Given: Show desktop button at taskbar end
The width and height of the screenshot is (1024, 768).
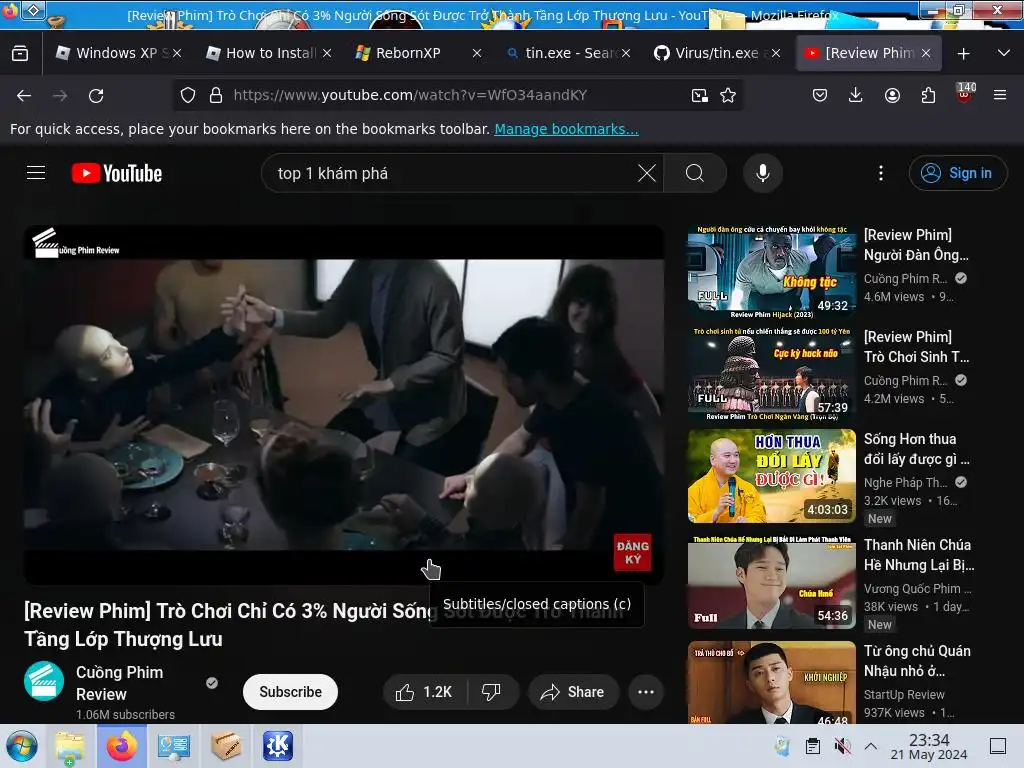Looking at the screenshot, I should pyautogui.click(x=998, y=746).
